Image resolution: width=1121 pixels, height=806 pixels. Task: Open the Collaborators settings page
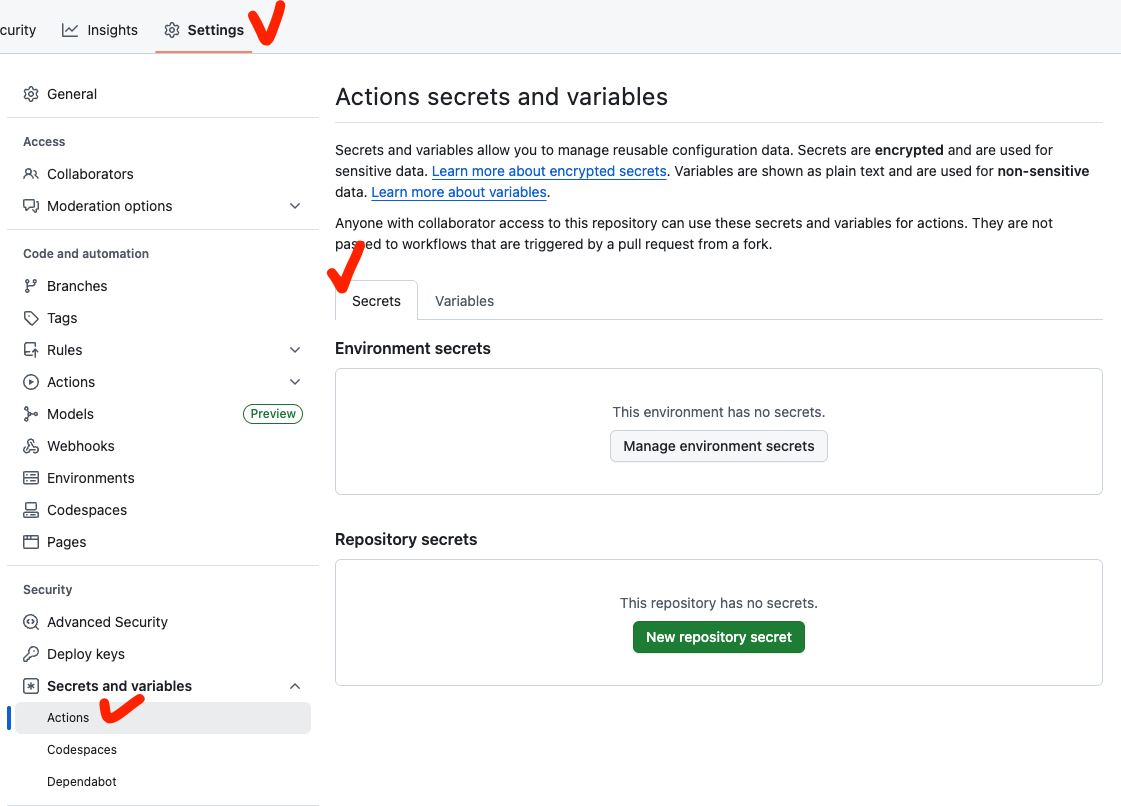[90, 174]
